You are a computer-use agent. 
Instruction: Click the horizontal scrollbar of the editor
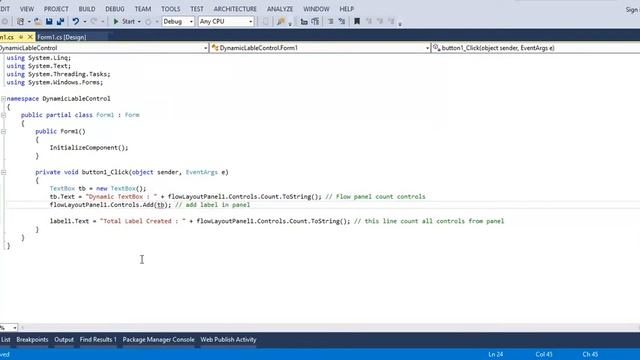329,327
